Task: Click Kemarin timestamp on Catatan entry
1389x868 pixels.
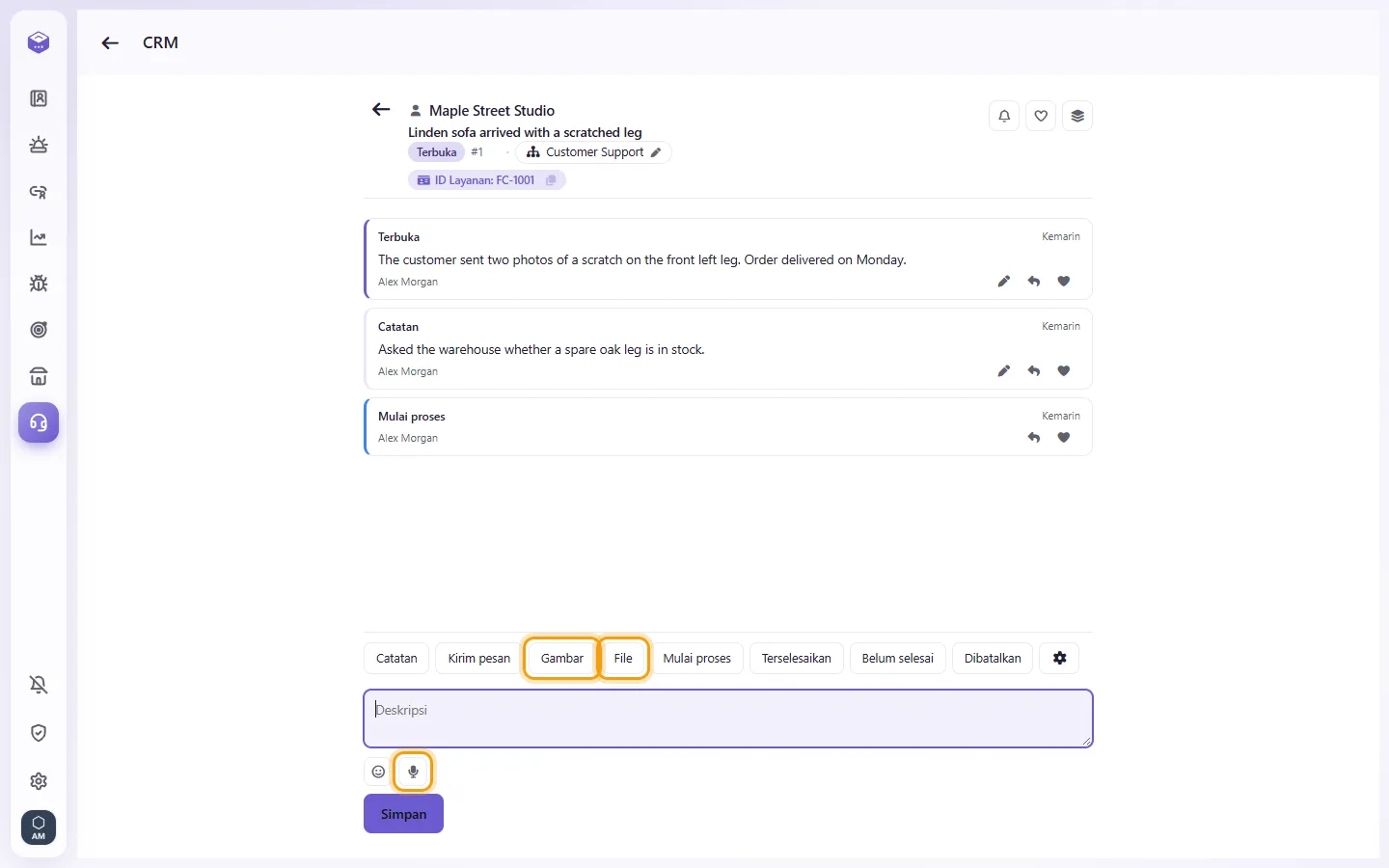Action: pos(1061,326)
